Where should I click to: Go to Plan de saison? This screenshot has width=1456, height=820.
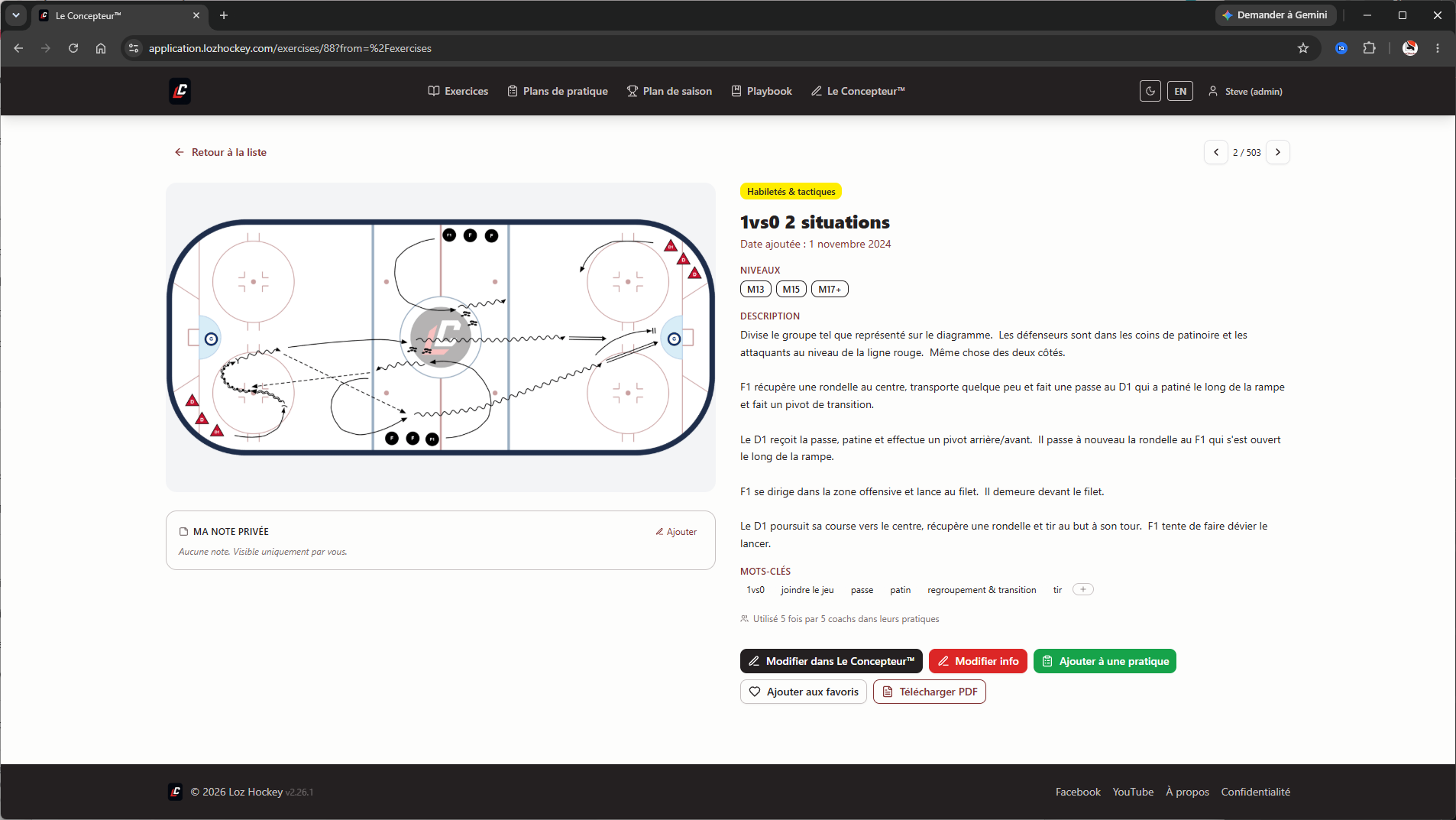click(669, 91)
